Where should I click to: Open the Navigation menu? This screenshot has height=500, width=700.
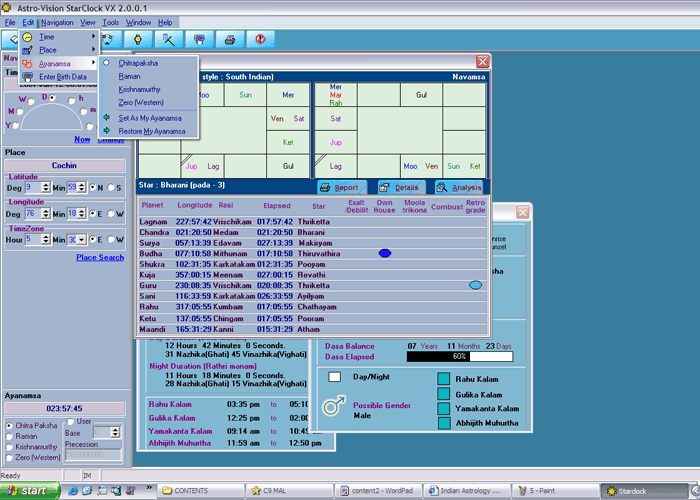coord(57,22)
